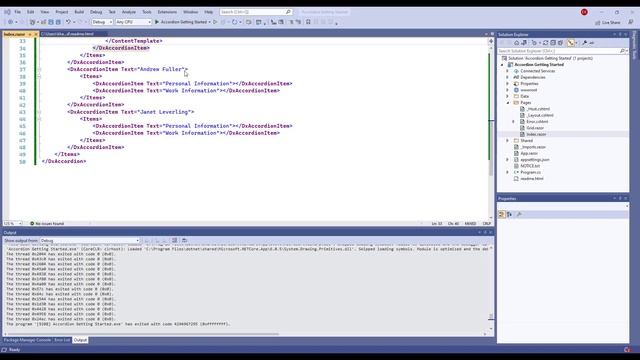Click Categorized icon in Properties panel
Screen dimensions: 640x360
pyautogui.click(x=502, y=214)
